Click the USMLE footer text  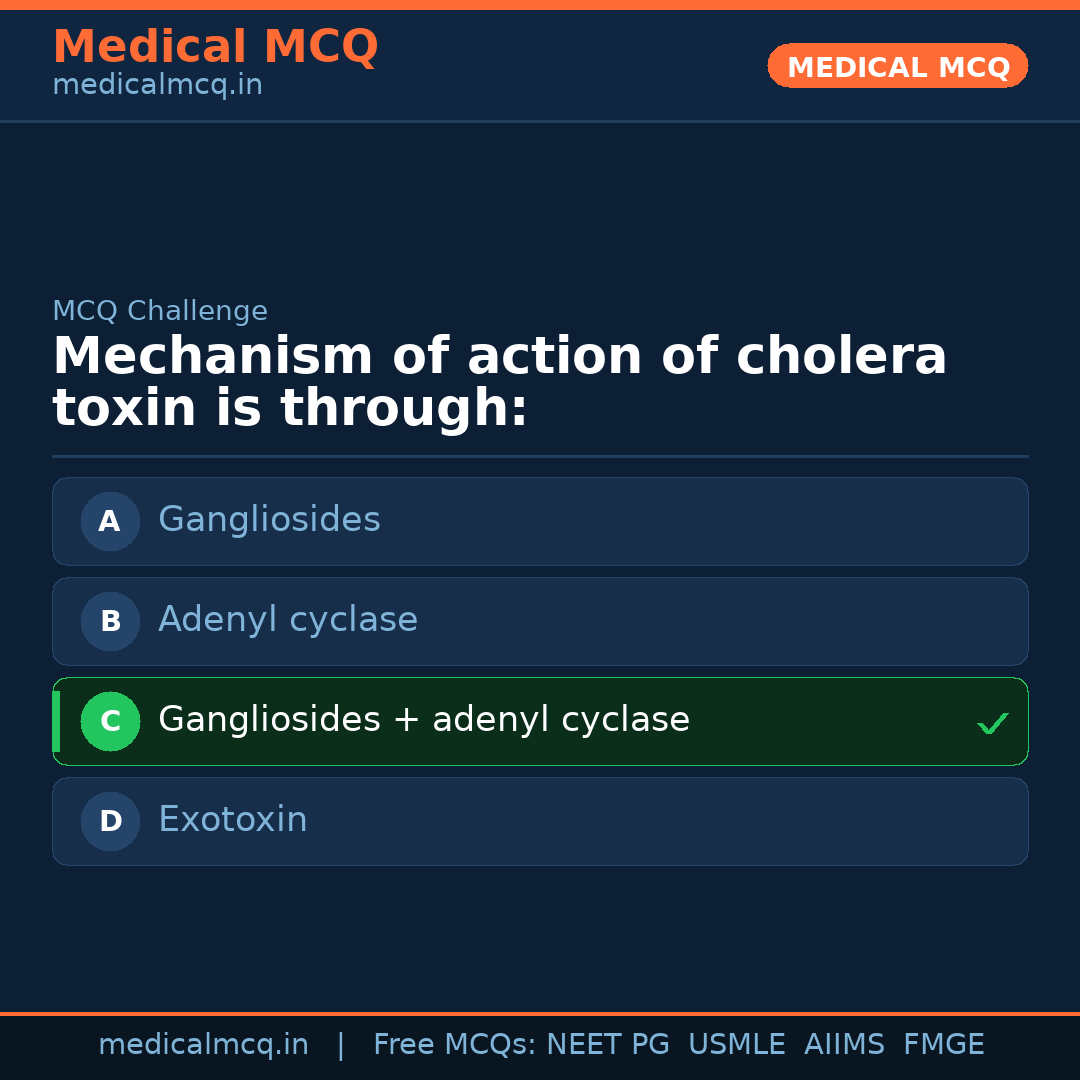[x=736, y=1045]
